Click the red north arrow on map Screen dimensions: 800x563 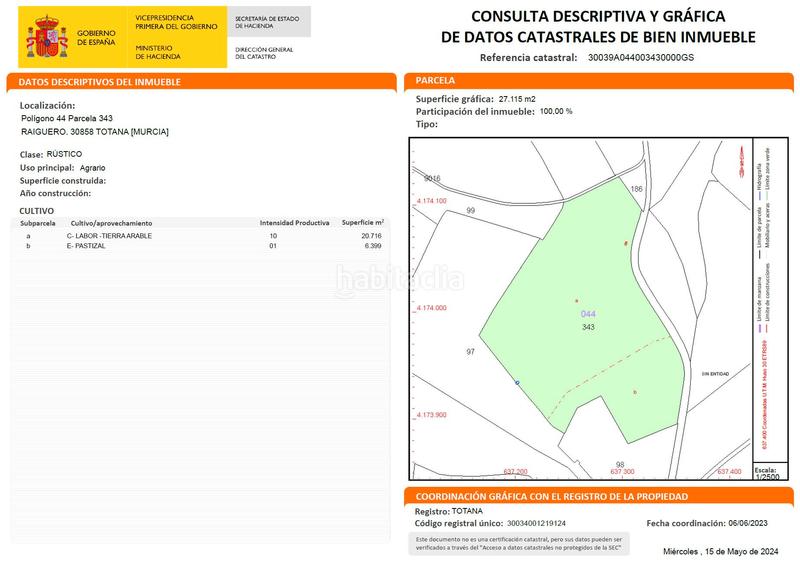coord(740,157)
